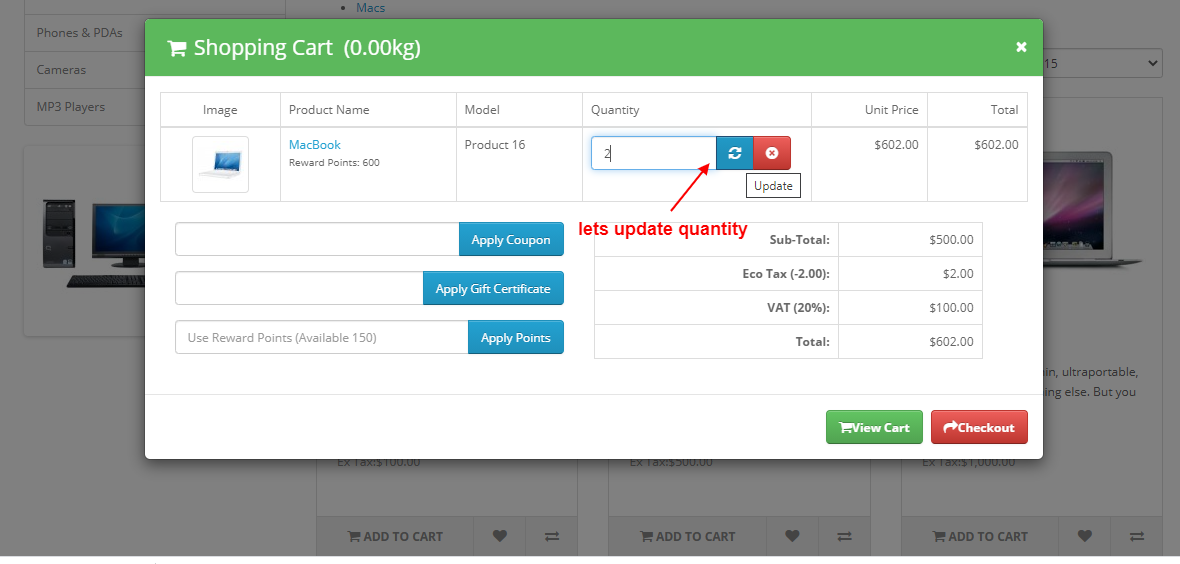The width and height of the screenshot is (1180, 564).
Task: Click the 'Unit Price' column header
Action: [891, 110]
